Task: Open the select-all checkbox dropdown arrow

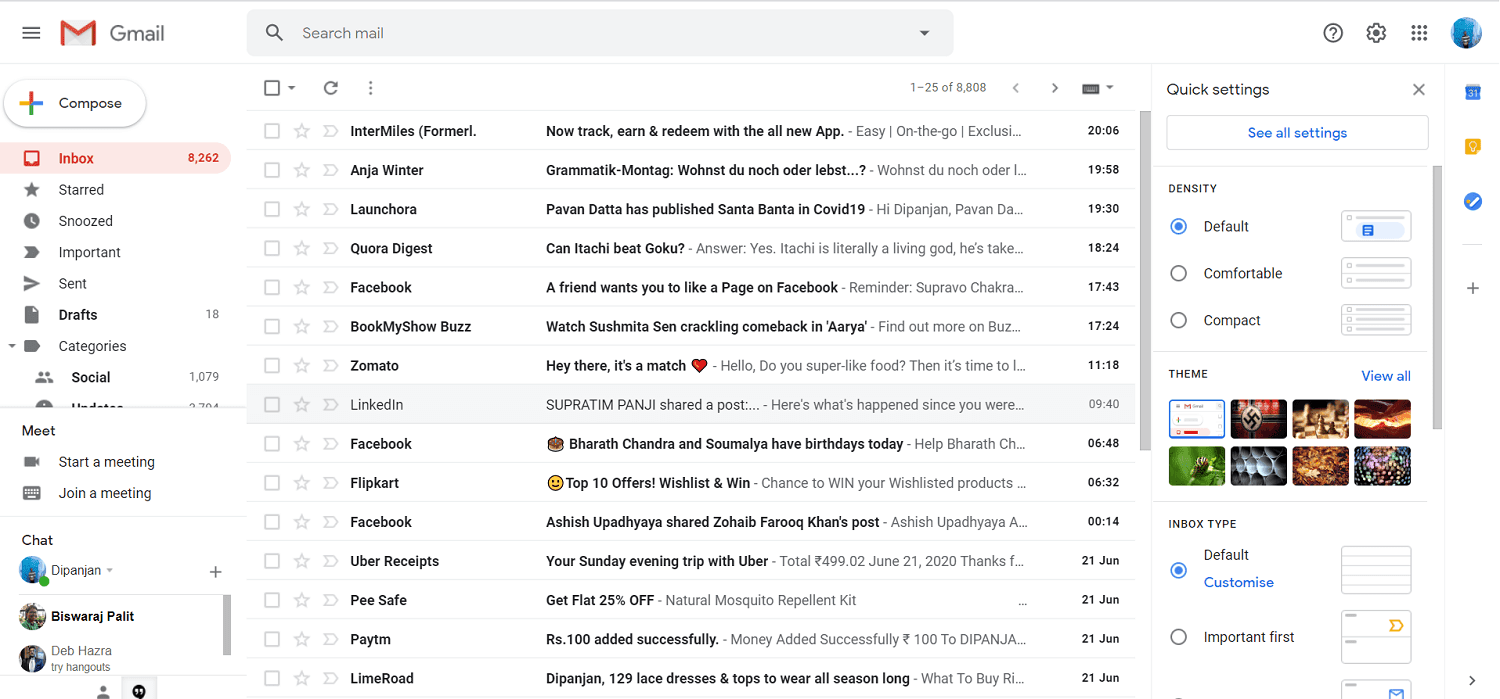Action: pos(292,88)
